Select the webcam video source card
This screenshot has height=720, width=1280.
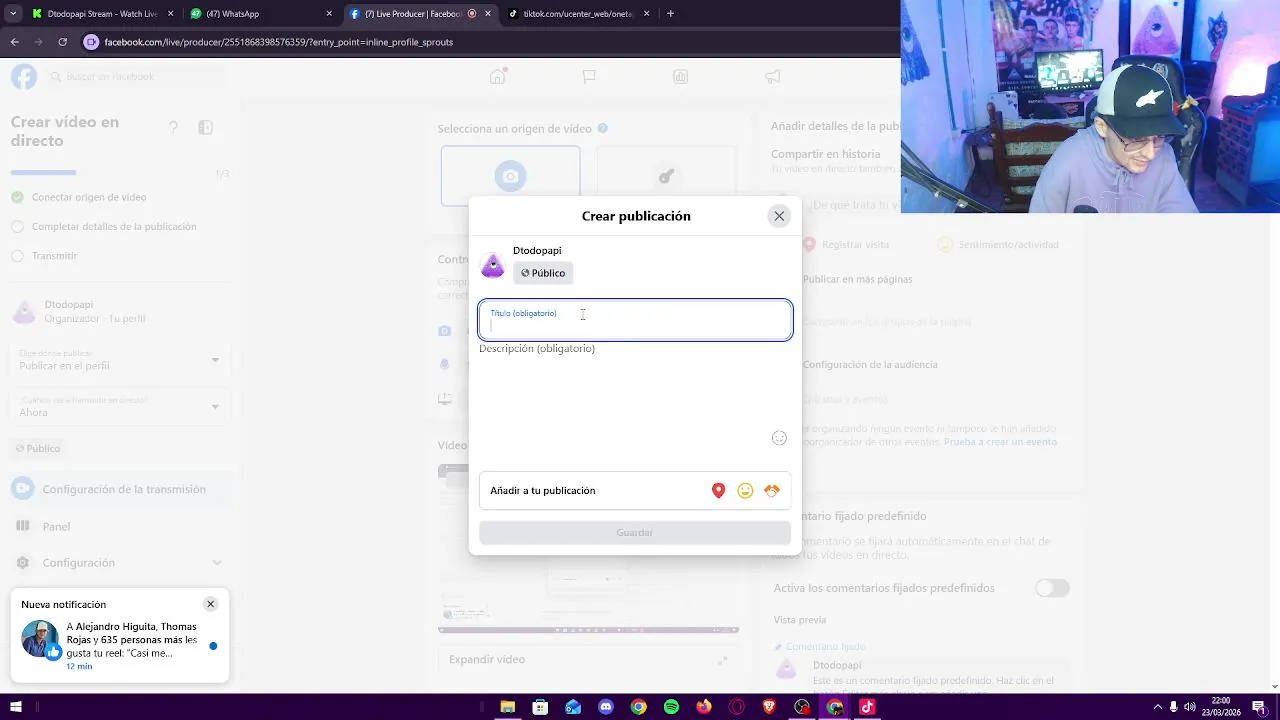510,176
